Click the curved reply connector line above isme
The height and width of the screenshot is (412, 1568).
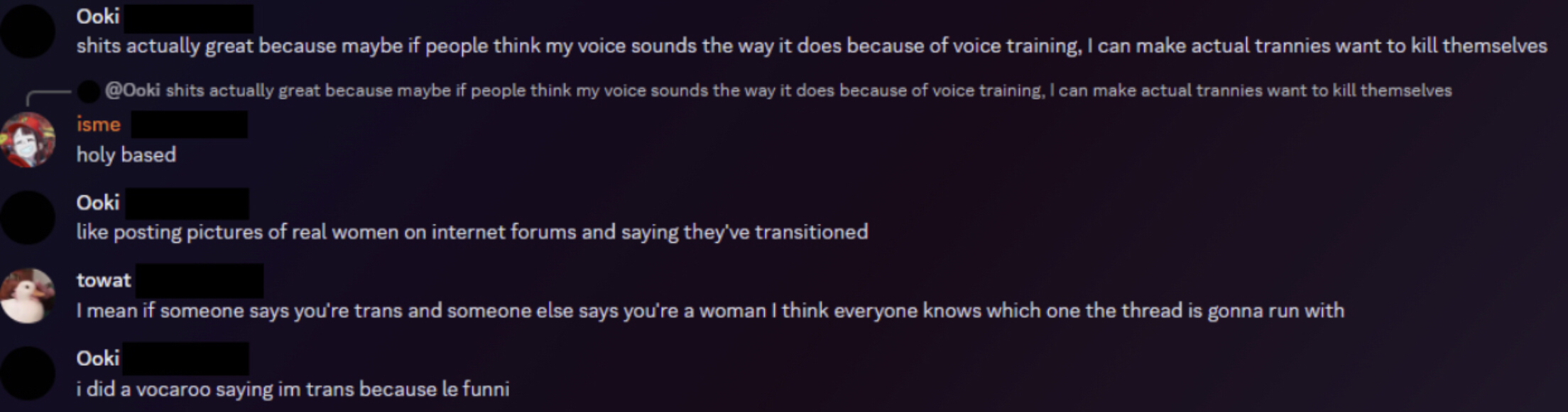(x=48, y=97)
